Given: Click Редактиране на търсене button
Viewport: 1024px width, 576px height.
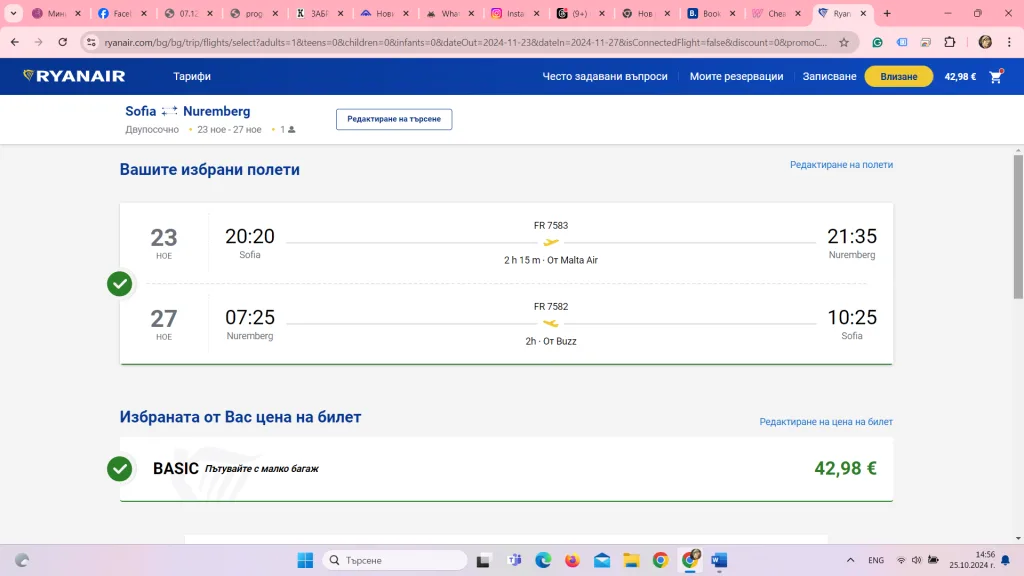Looking at the screenshot, I should tap(394, 119).
